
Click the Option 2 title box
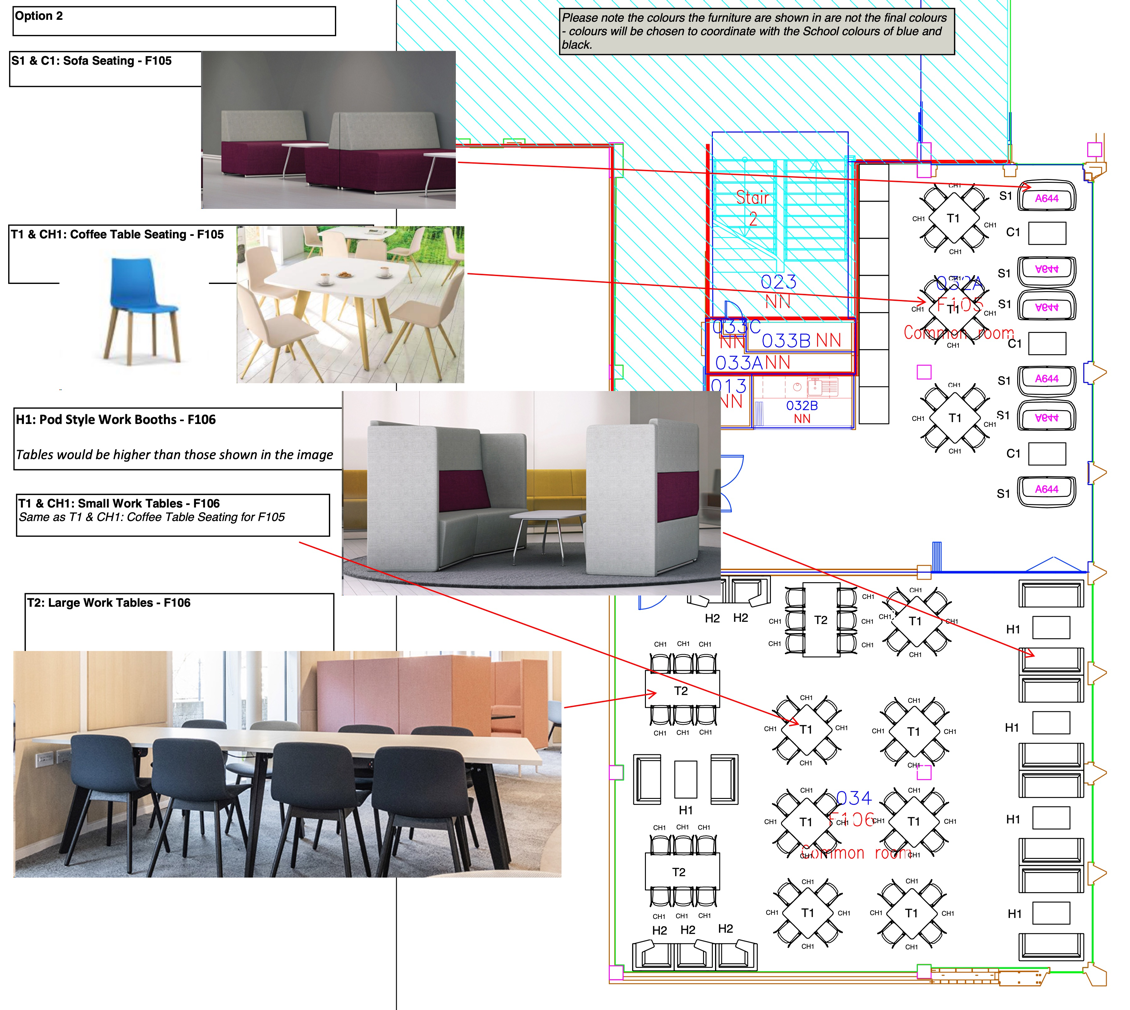coord(172,20)
